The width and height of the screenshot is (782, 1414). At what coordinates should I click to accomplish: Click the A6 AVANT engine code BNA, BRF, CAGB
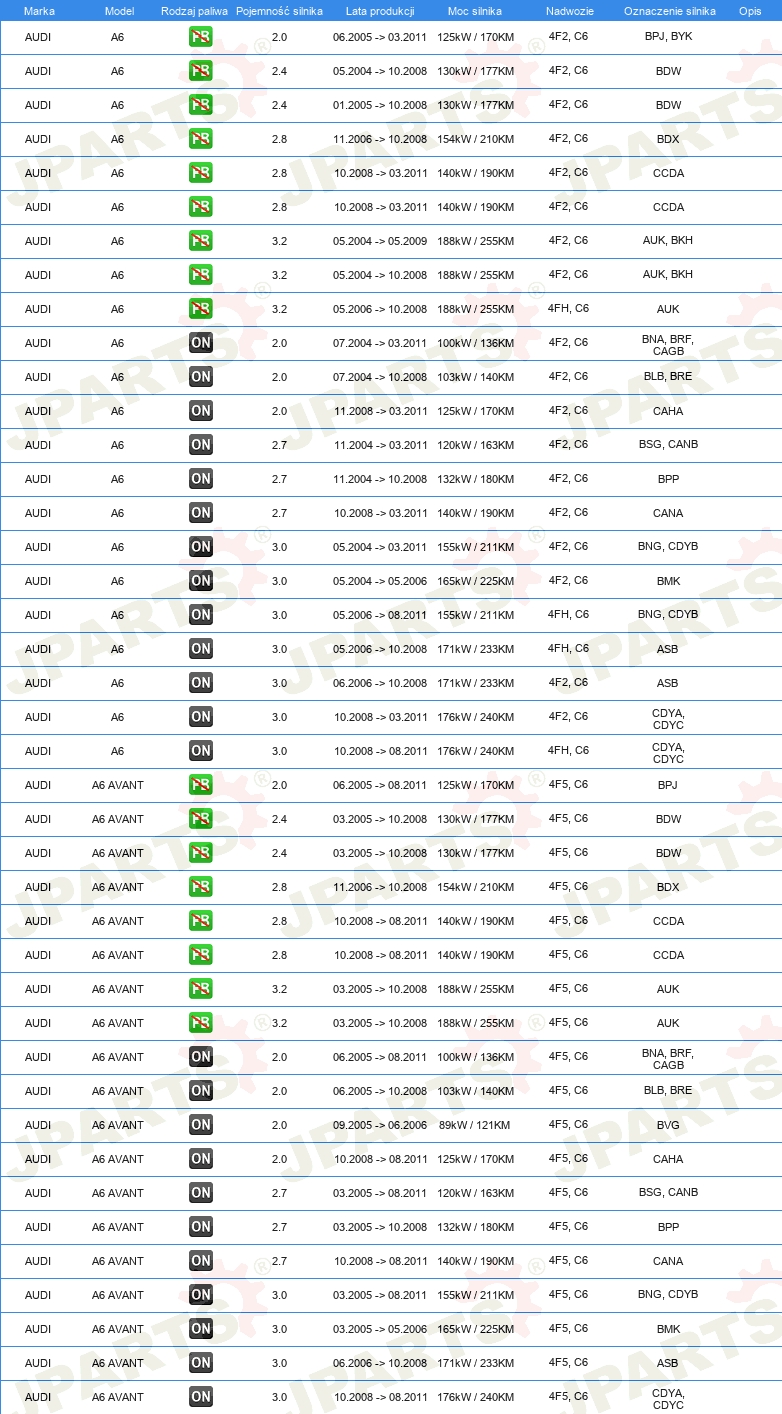[x=668, y=1059]
